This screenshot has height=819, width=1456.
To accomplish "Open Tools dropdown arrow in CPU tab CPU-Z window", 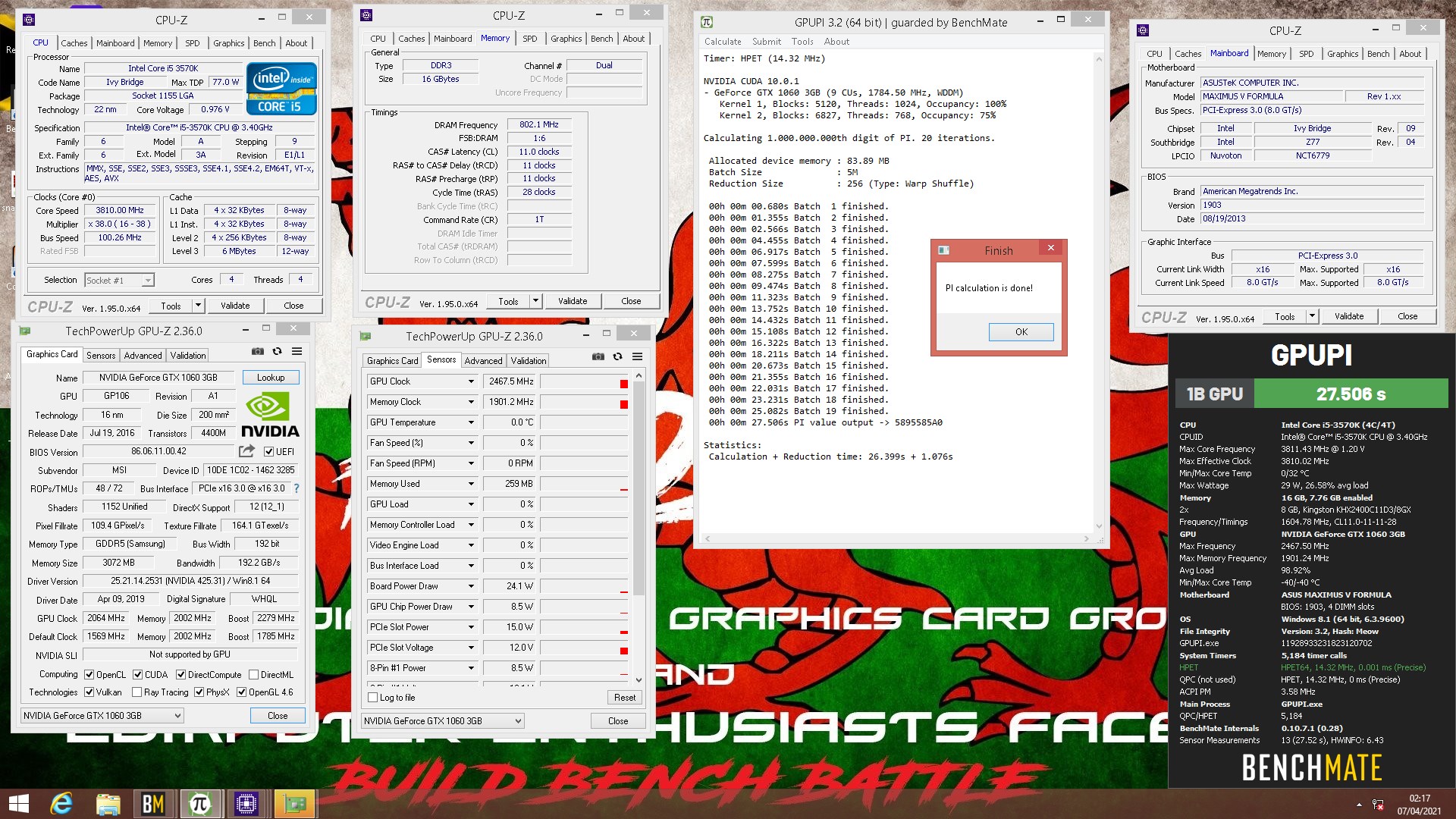I will 199,306.
